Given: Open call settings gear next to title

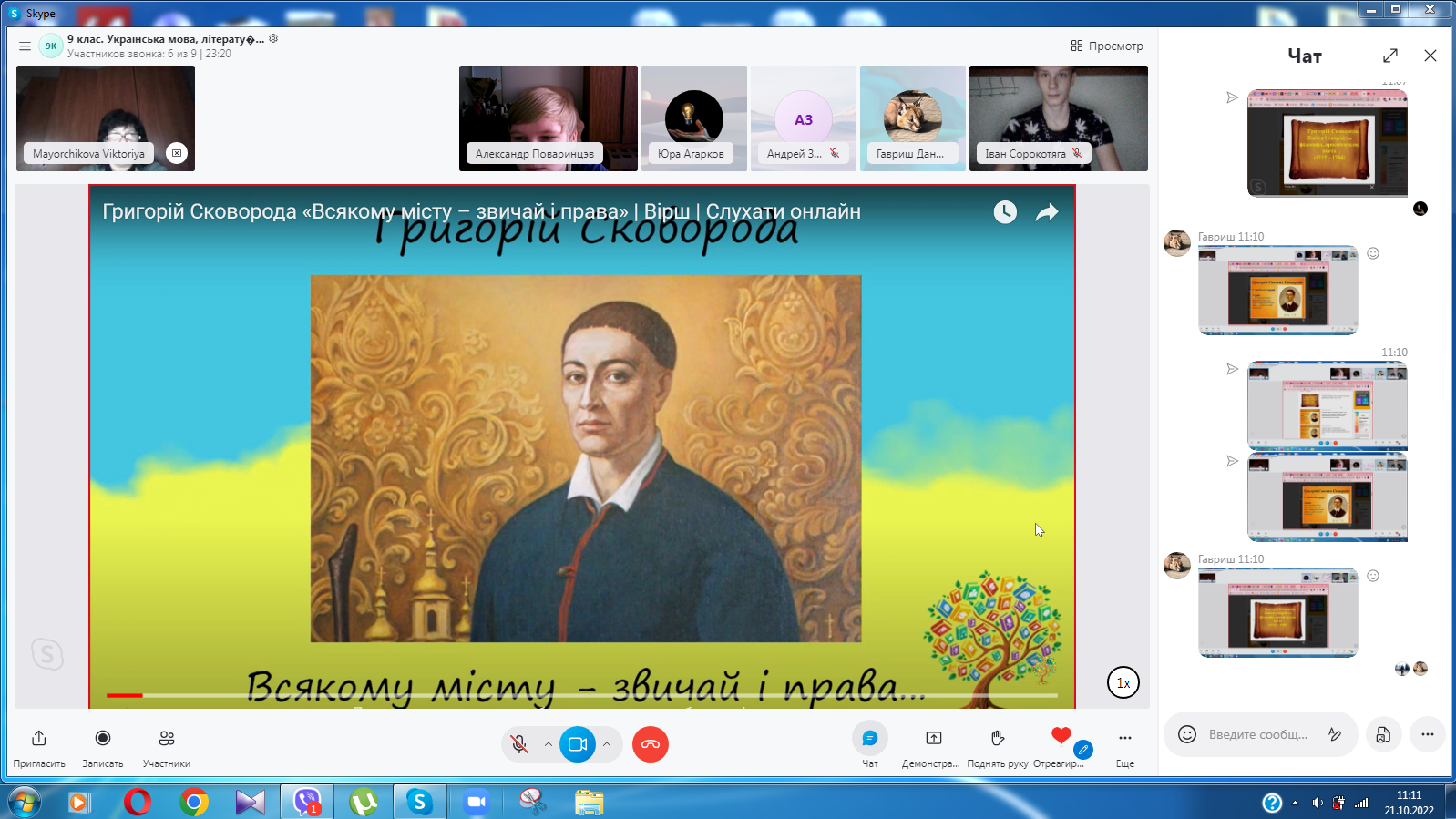Looking at the screenshot, I should [x=273, y=38].
